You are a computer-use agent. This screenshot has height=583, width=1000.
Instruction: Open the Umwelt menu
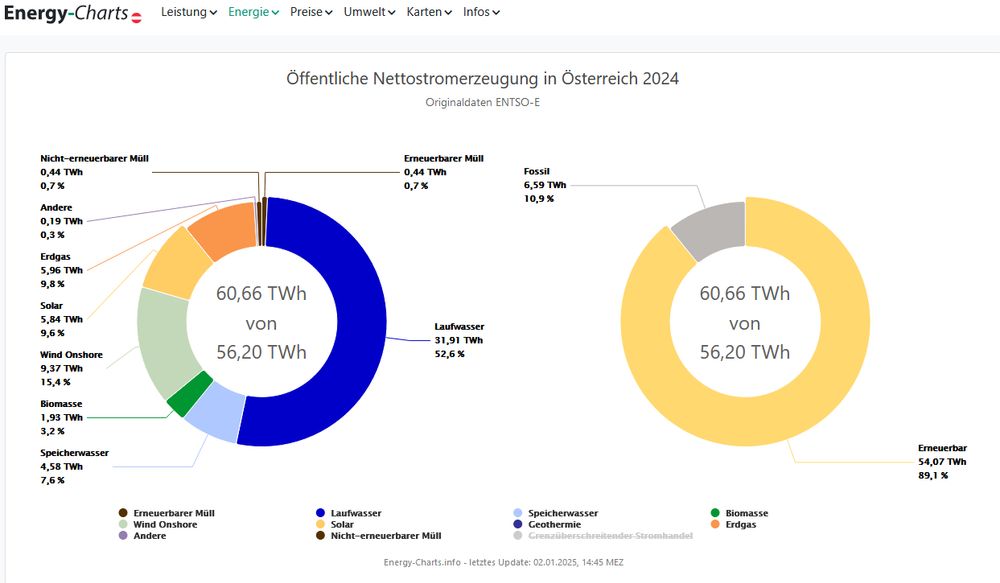pyautogui.click(x=369, y=12)
